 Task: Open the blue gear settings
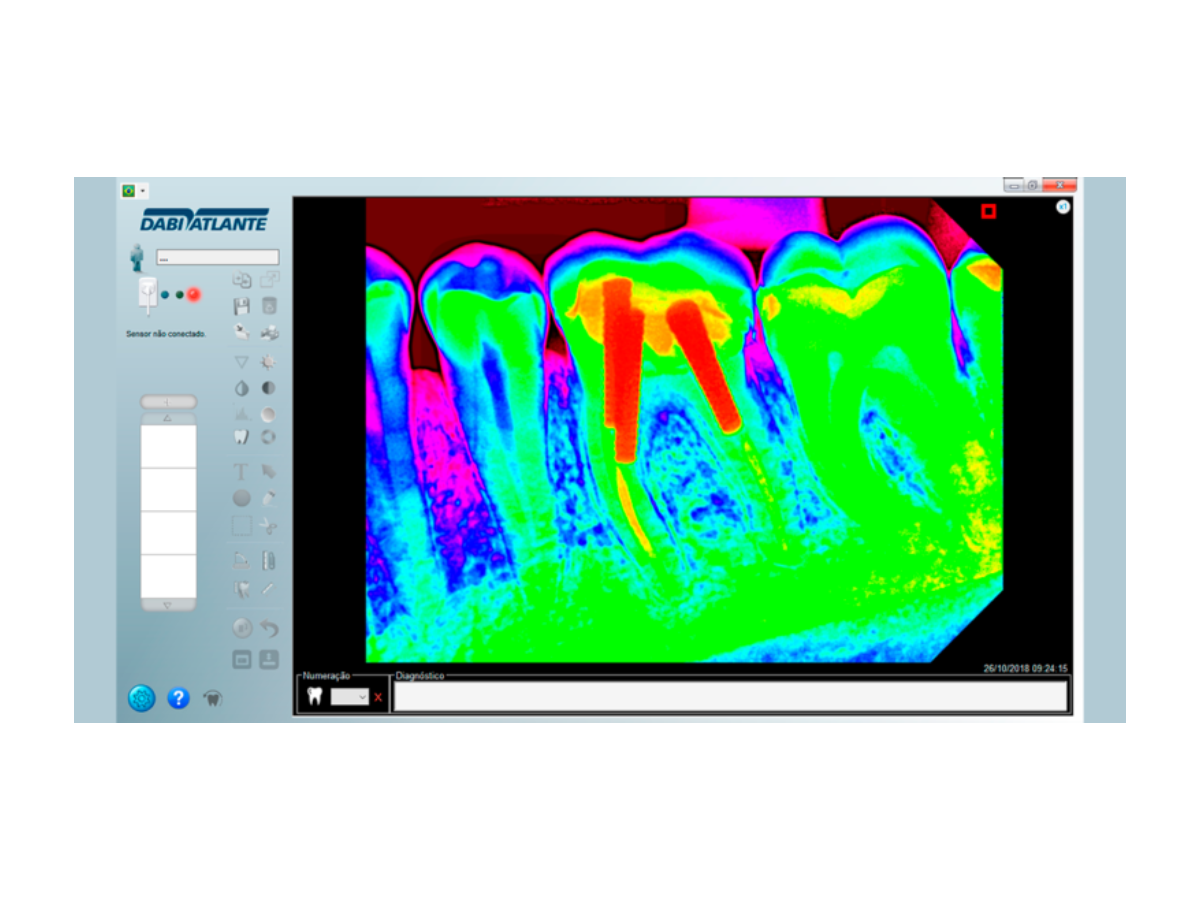click(142, 698)
